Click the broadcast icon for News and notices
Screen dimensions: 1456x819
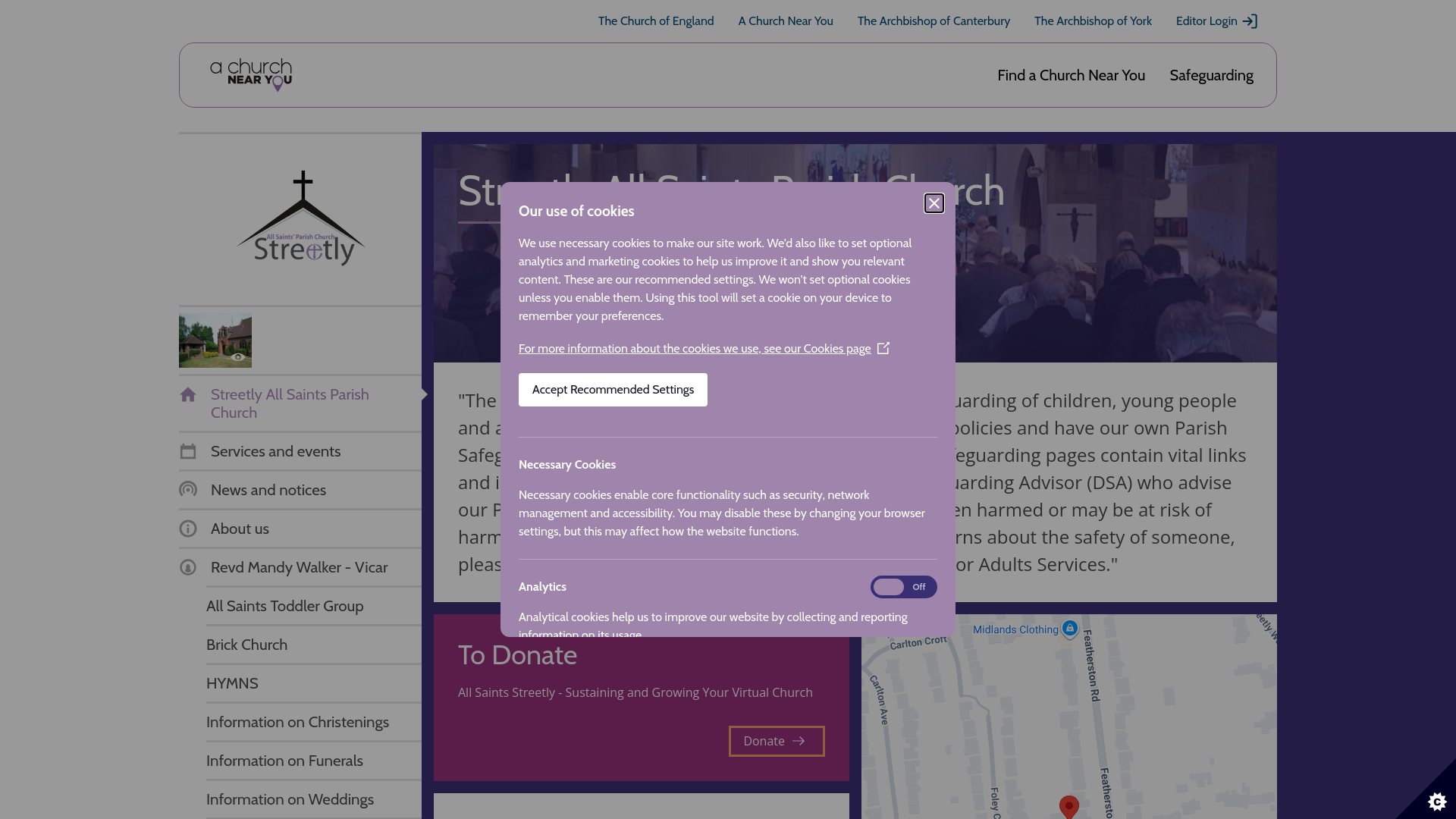[188, 490]
